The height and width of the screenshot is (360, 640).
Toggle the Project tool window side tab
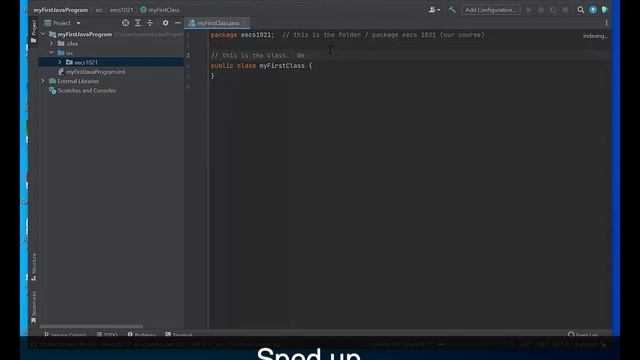pos(33,31)
